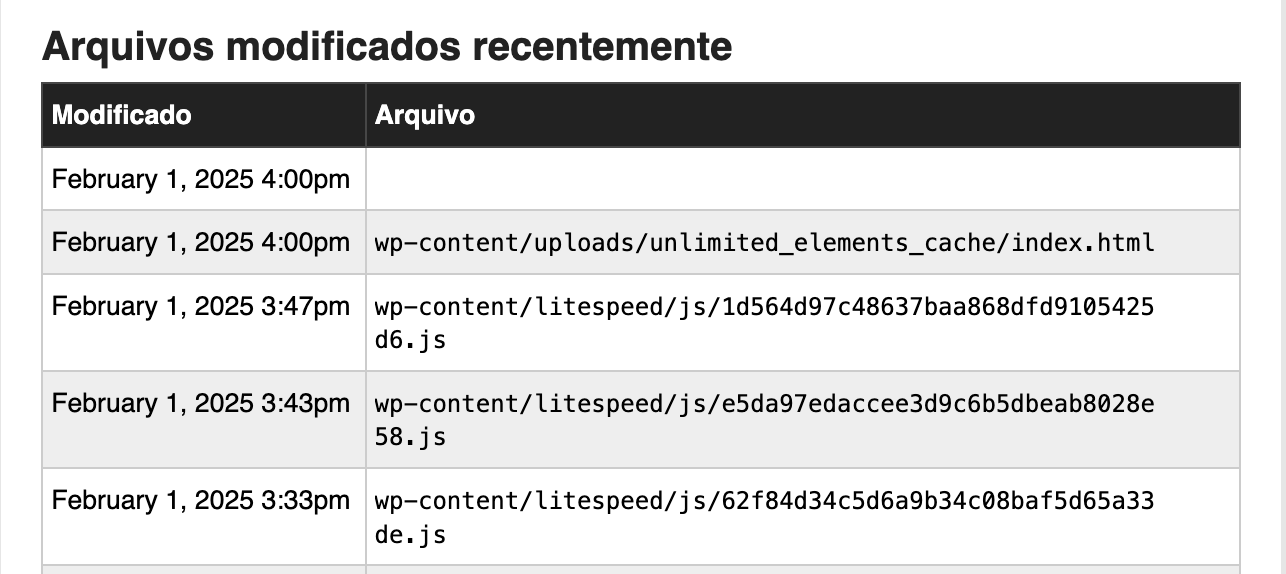Click the empty Arquivo cell in first row
Image resolution: width=1286 pixels, height=574 pixels.
pyautogui.click(x=803, y=179)
